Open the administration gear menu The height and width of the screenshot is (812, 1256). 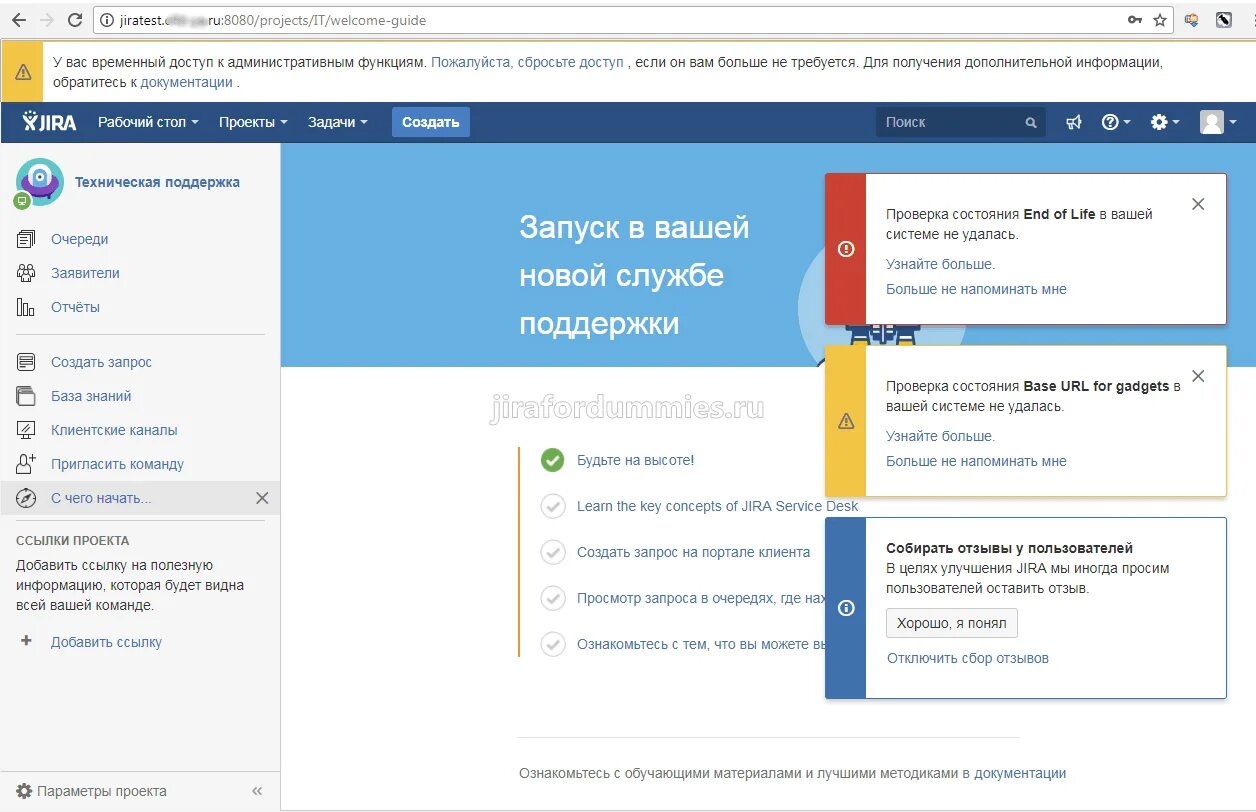[1165, 122]
